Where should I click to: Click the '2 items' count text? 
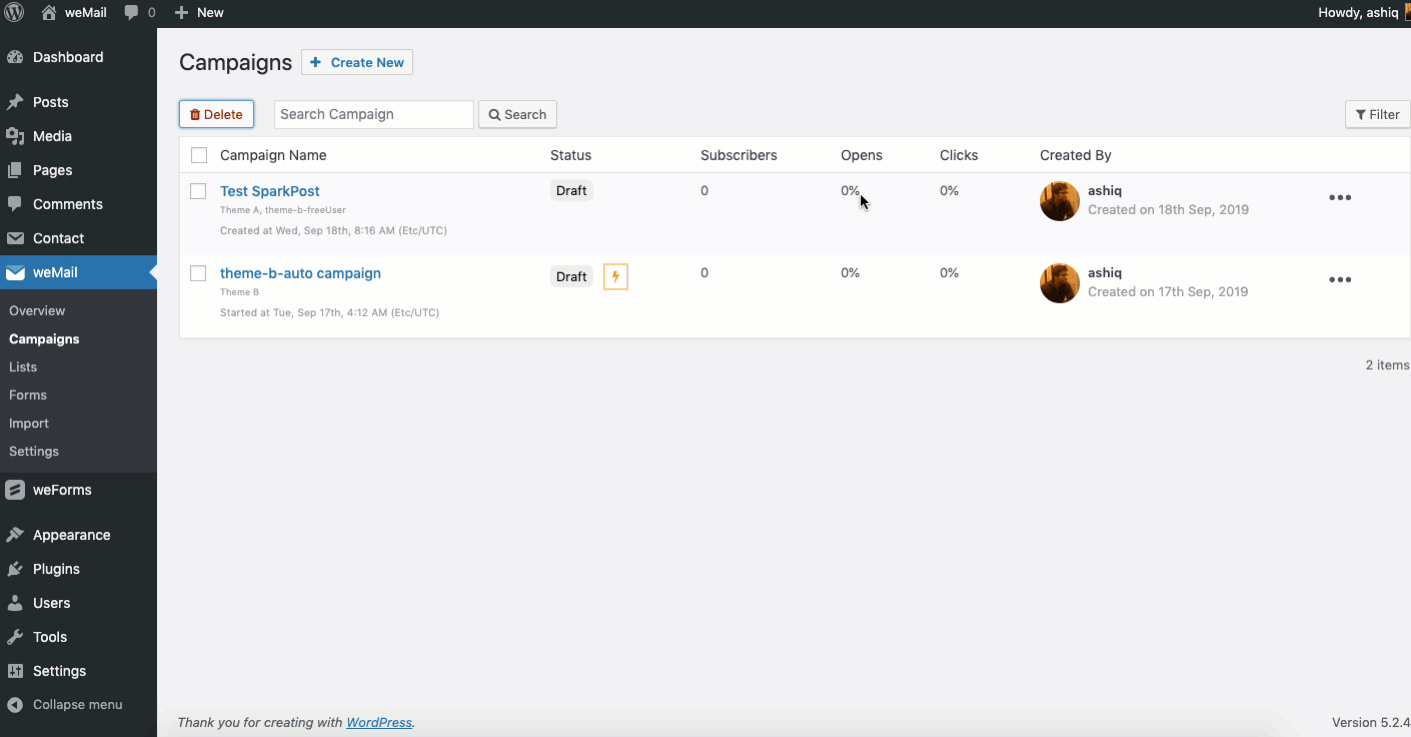click(x=1387, y=365)
